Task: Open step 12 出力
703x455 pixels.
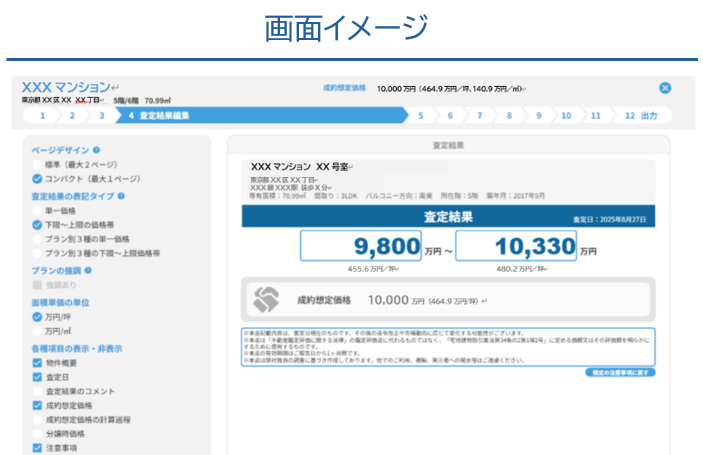Action: [641, 116]
